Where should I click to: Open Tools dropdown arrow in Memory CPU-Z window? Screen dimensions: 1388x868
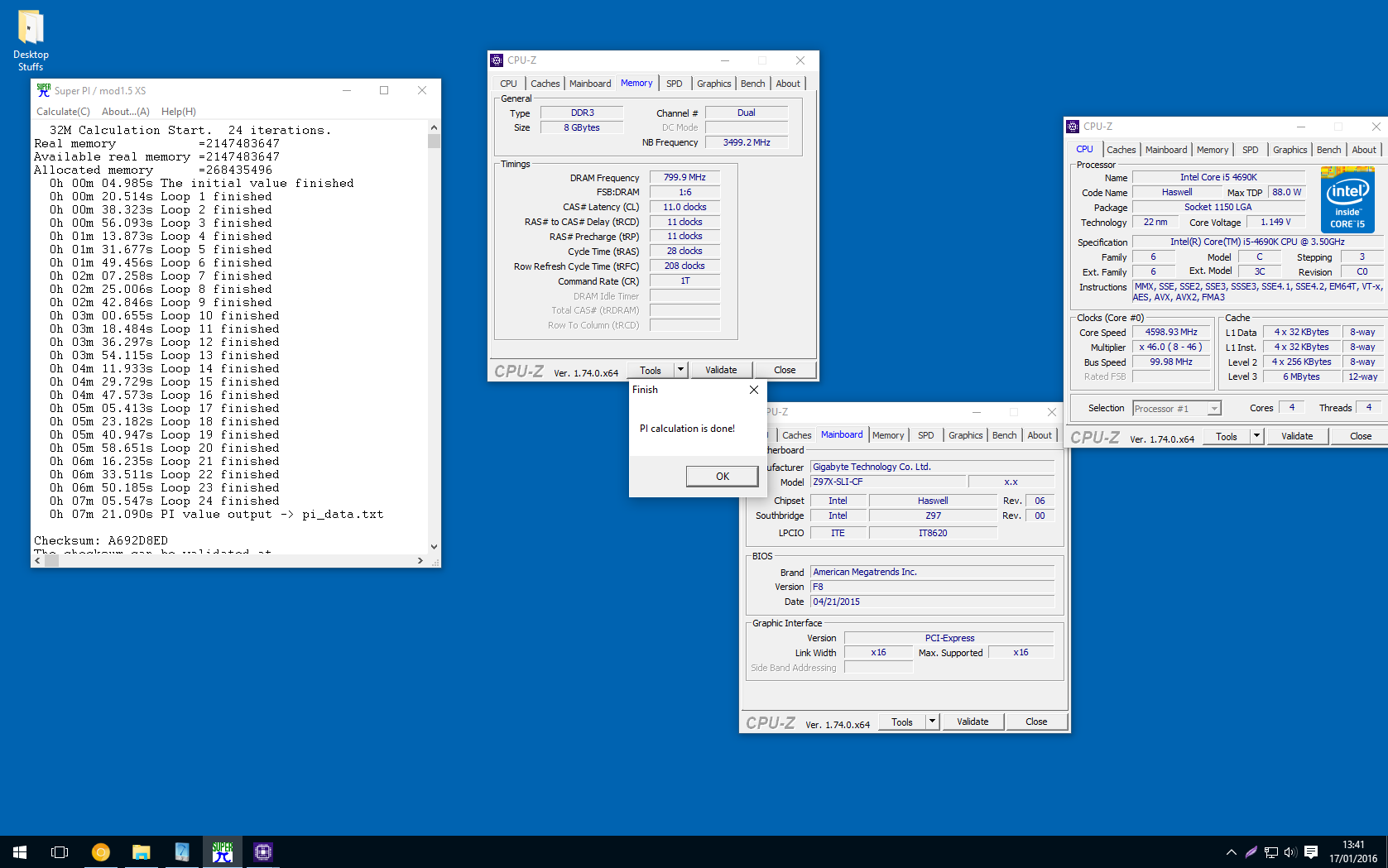(x=680, y=370)
